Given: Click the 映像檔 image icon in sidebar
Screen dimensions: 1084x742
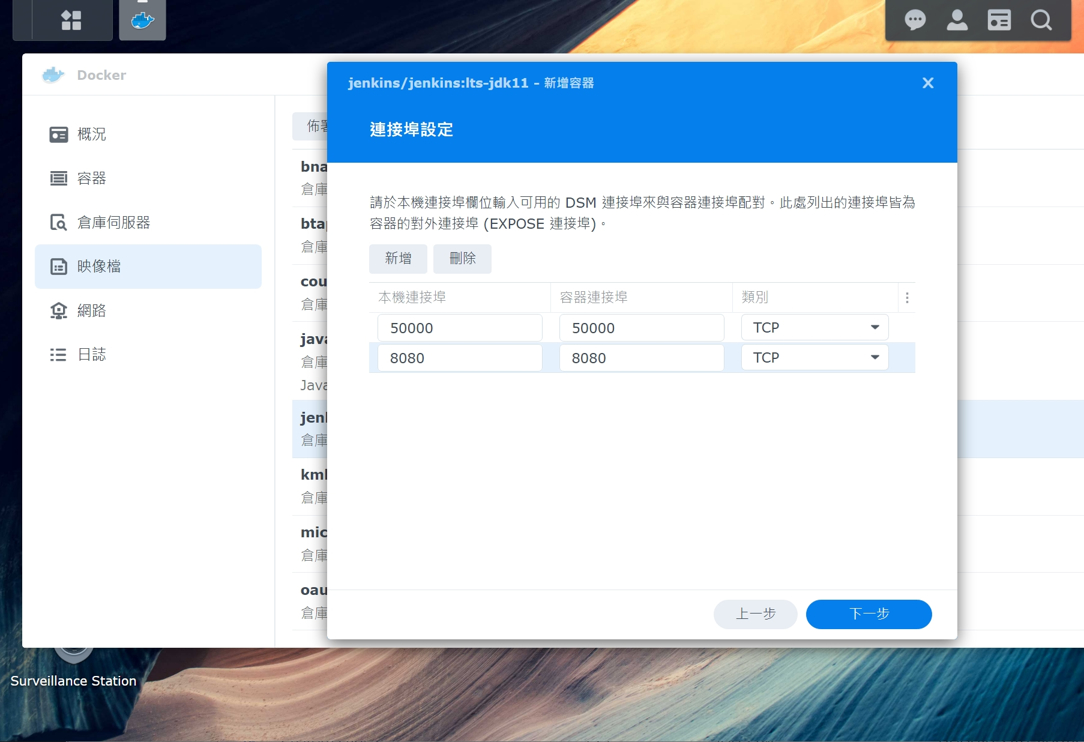Looking at the screenshot, I should point(59,266).
